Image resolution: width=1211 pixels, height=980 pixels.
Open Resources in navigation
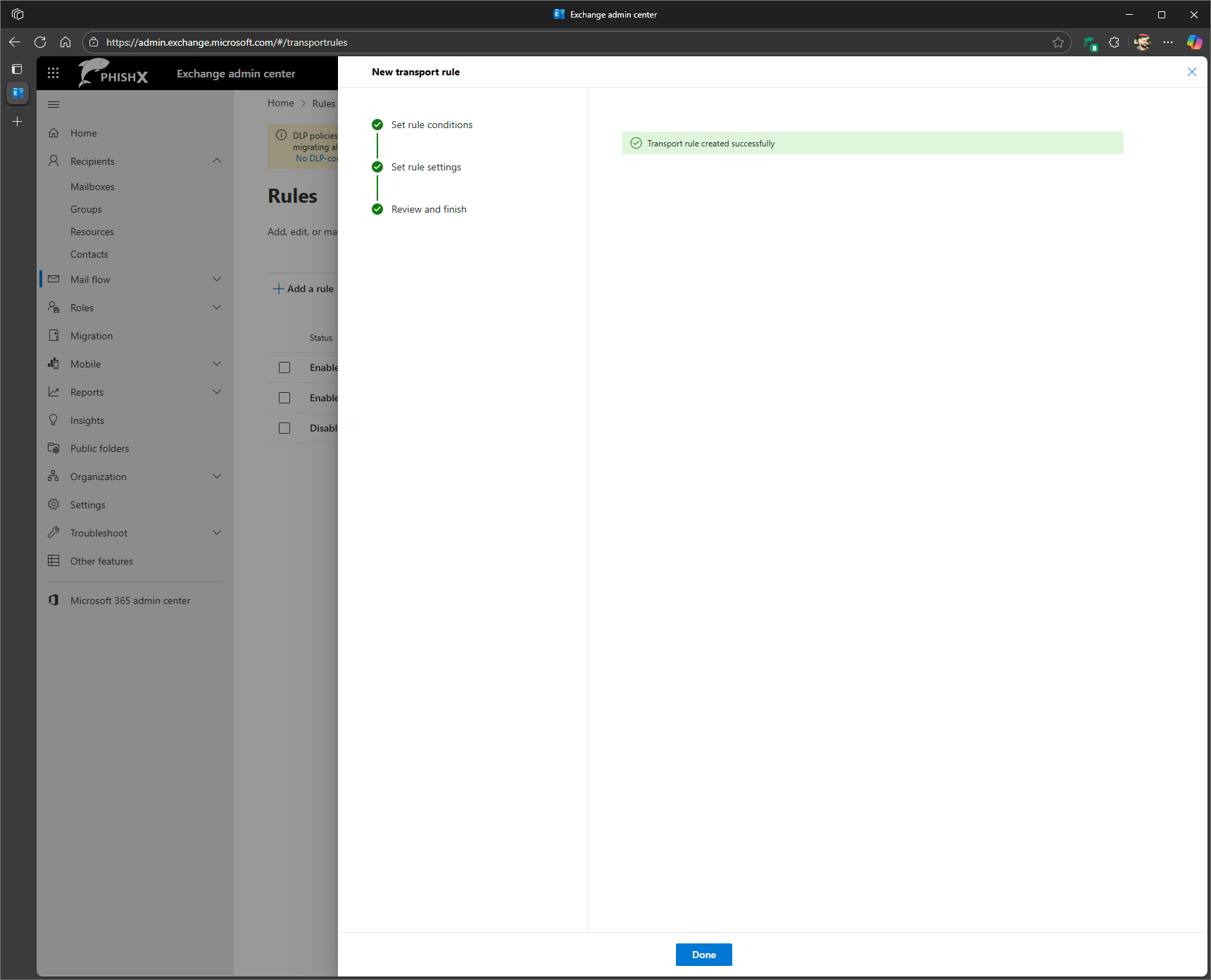[x=92, y=232]
